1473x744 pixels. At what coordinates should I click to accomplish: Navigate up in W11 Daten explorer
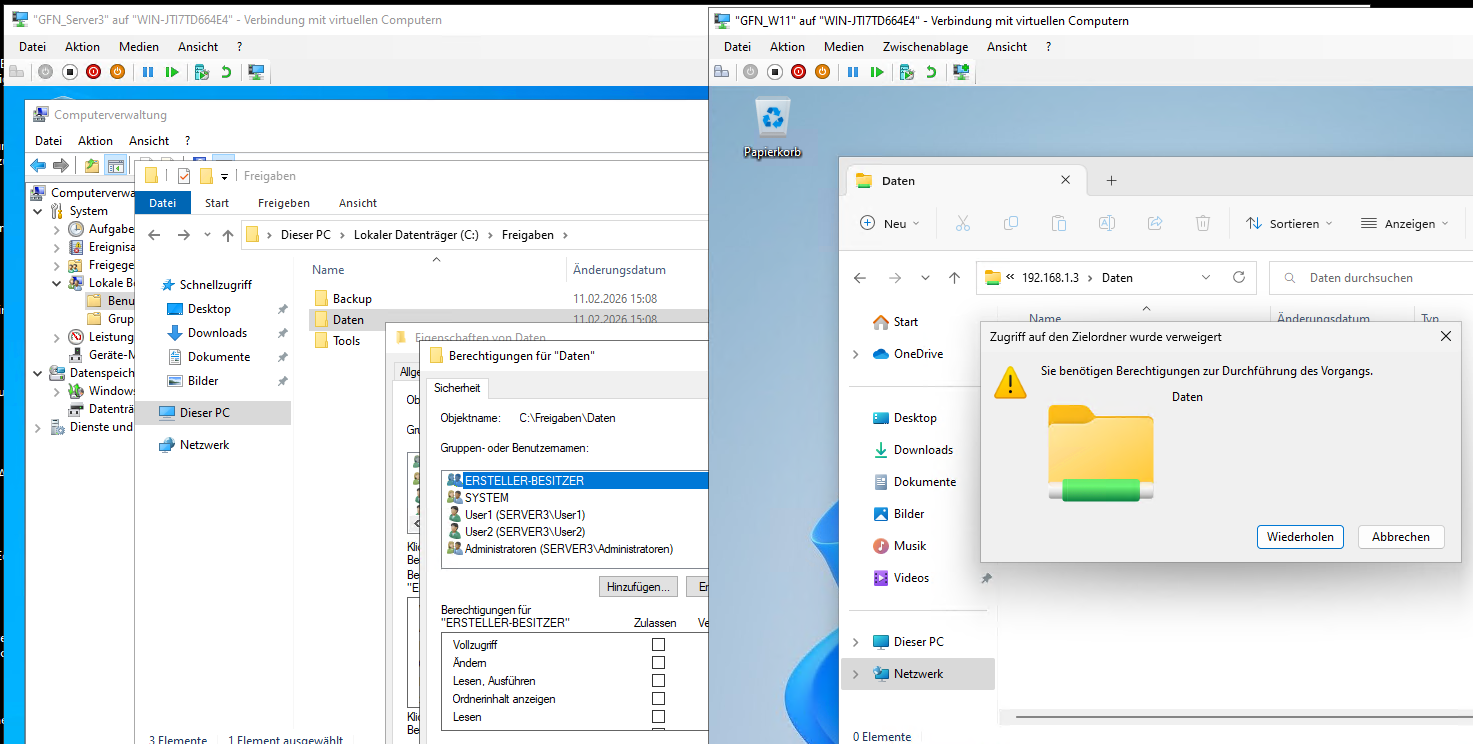[x=955, y=278]
